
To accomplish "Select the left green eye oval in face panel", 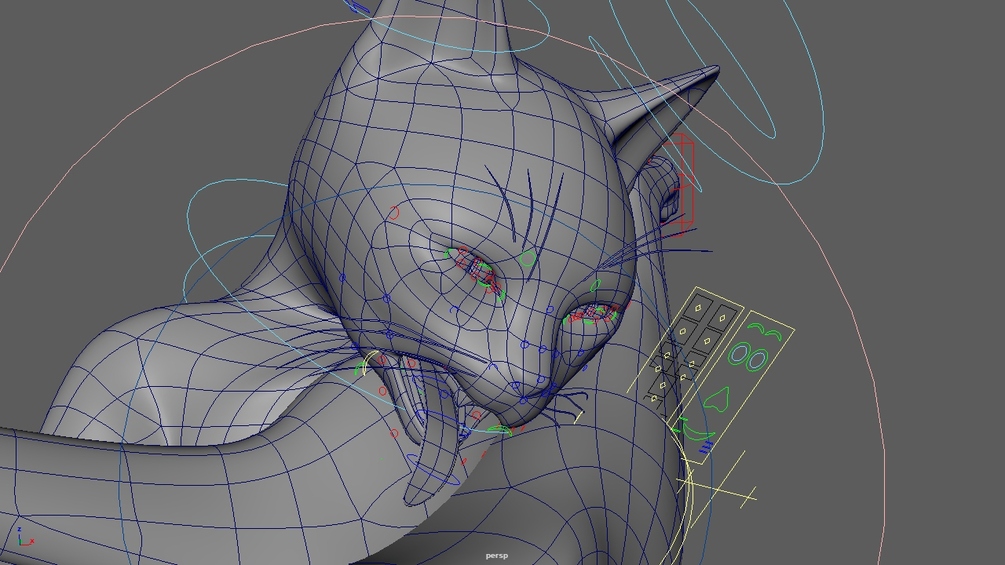I will pos(740,354).
